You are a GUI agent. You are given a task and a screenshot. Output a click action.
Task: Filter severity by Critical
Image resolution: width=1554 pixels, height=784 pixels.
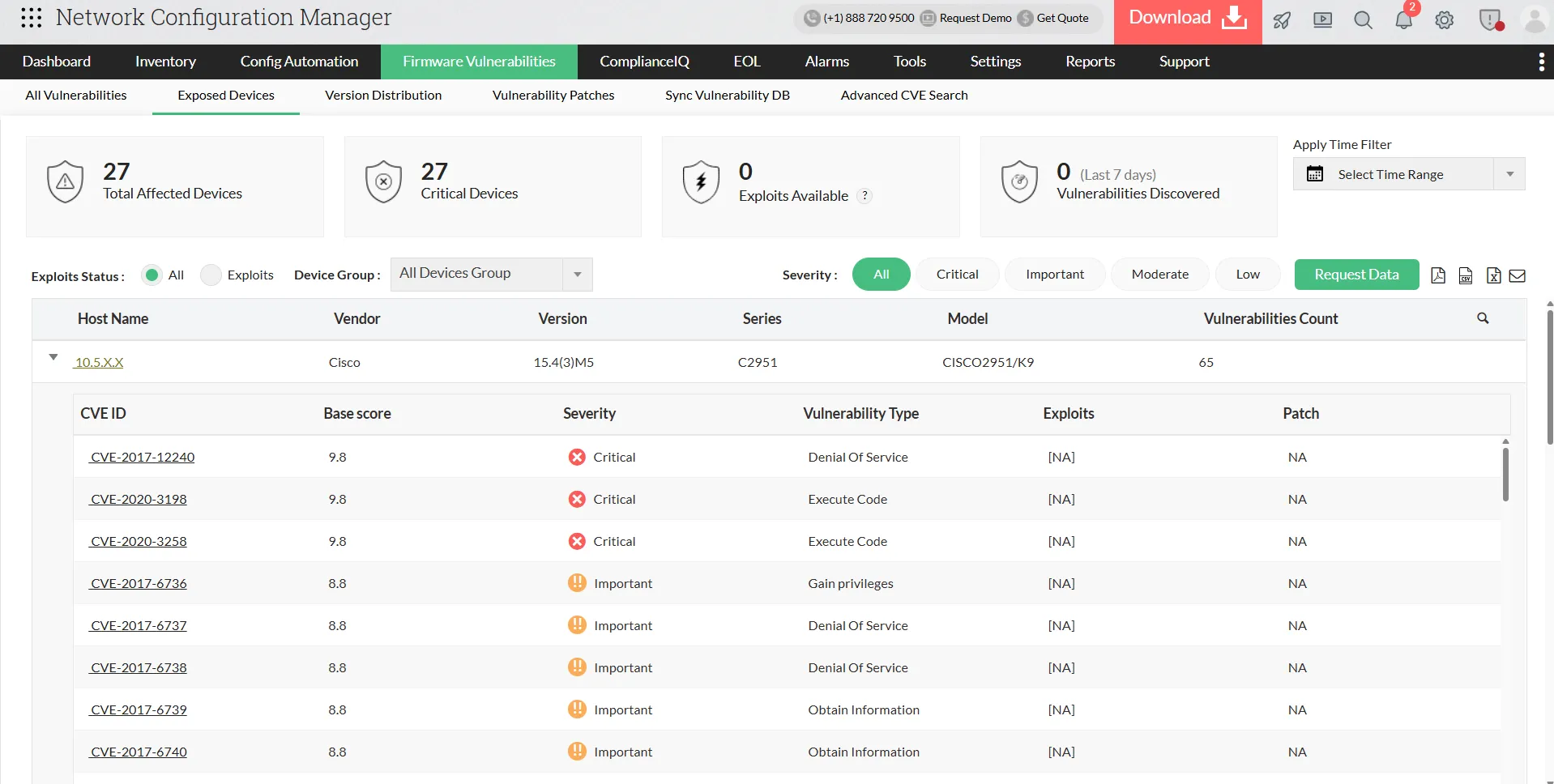[x=957, y=275]
